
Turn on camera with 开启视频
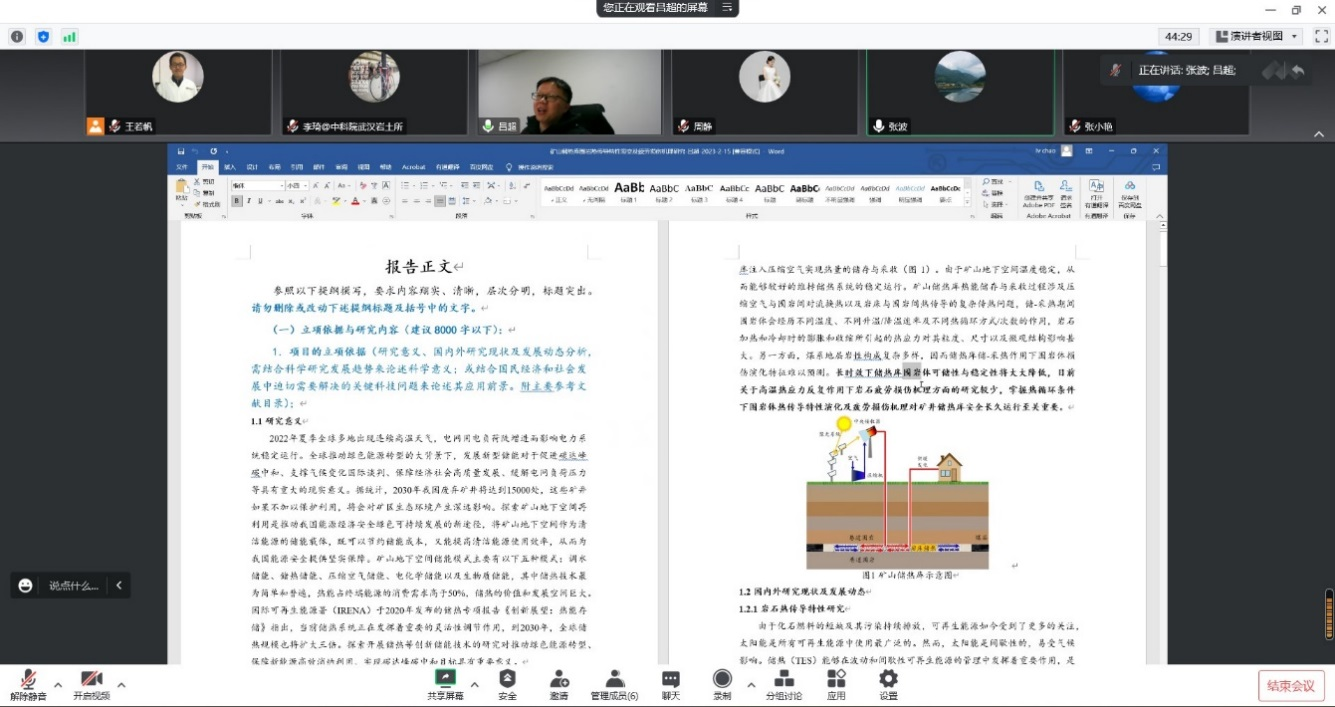(91, 683)
